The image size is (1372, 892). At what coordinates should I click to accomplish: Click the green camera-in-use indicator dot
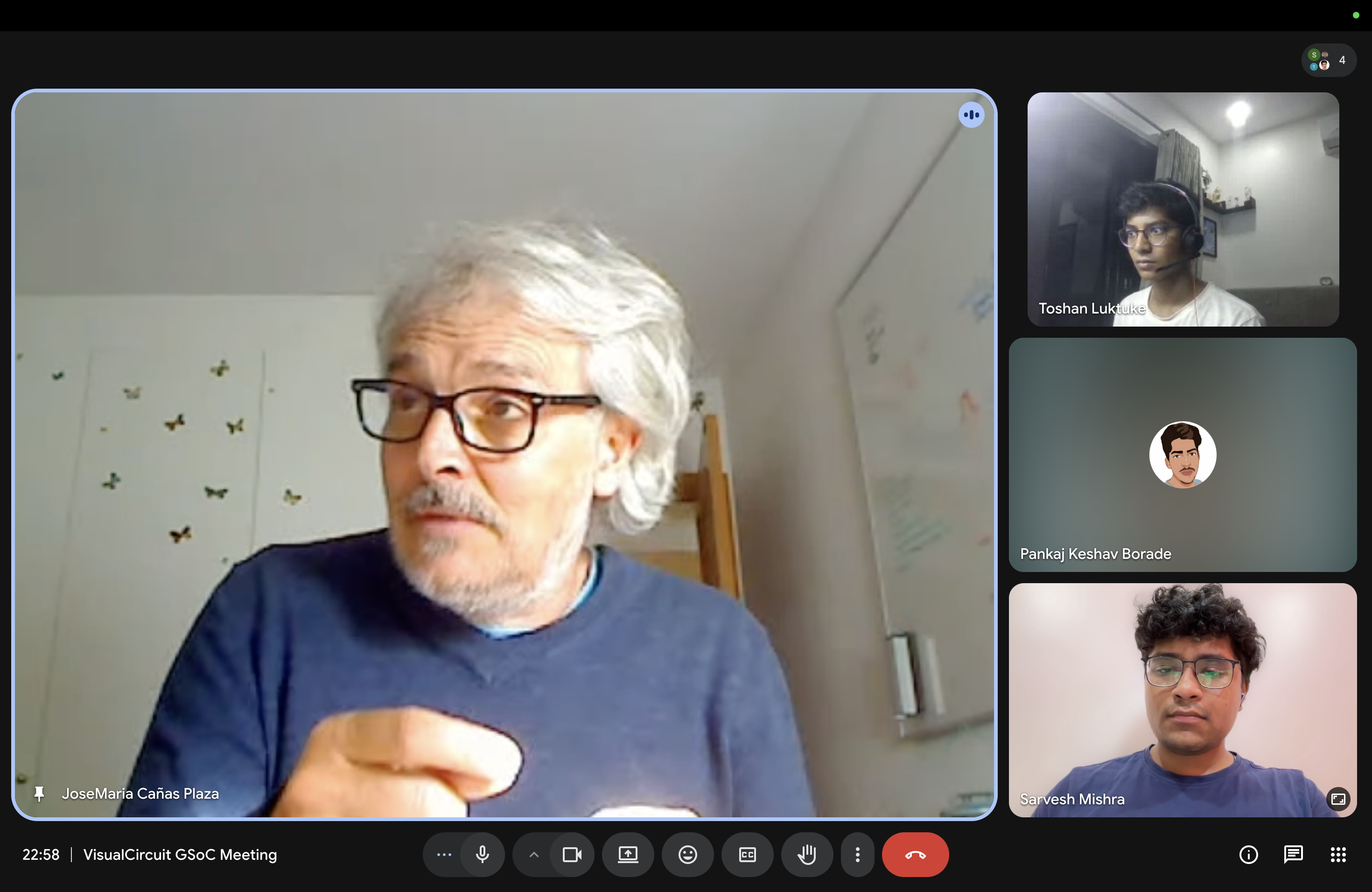(1356, 15)
